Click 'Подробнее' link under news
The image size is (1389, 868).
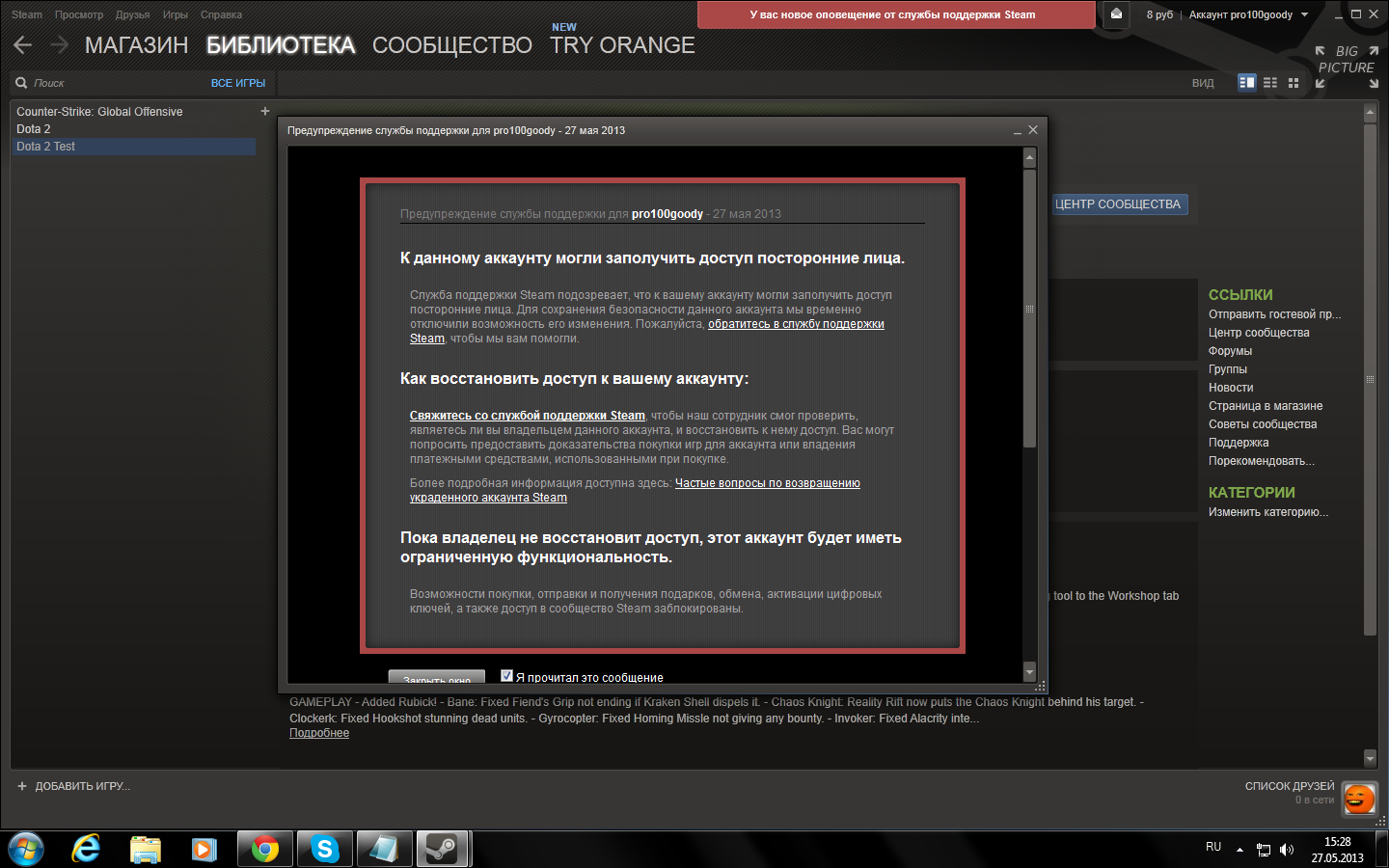coord(319,733)
